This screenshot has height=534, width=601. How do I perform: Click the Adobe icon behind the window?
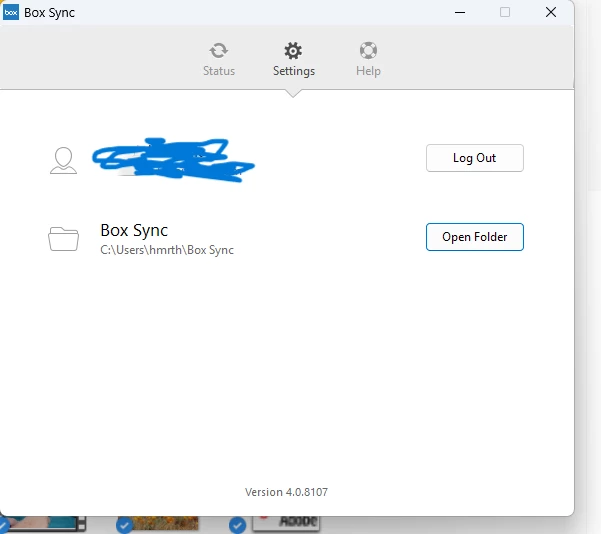pyautogui.click(x=286, y=523)
